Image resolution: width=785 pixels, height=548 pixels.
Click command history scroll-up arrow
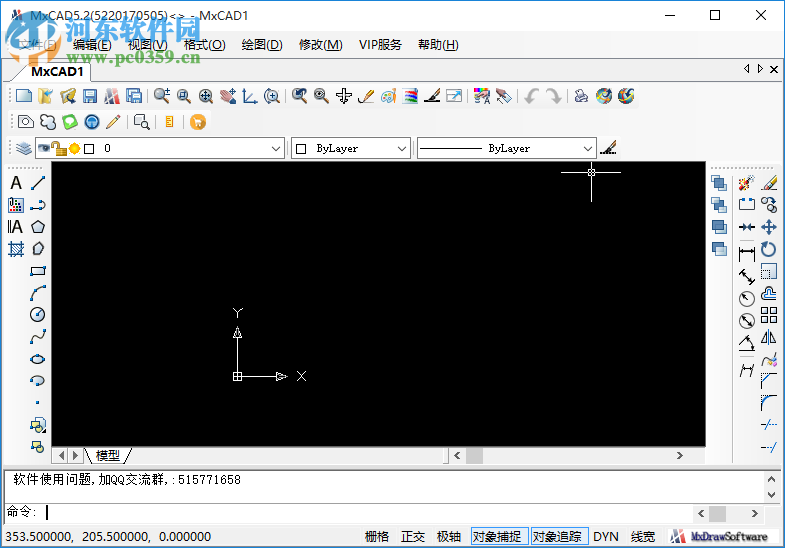pyautogui.click(x=771, y=479)
